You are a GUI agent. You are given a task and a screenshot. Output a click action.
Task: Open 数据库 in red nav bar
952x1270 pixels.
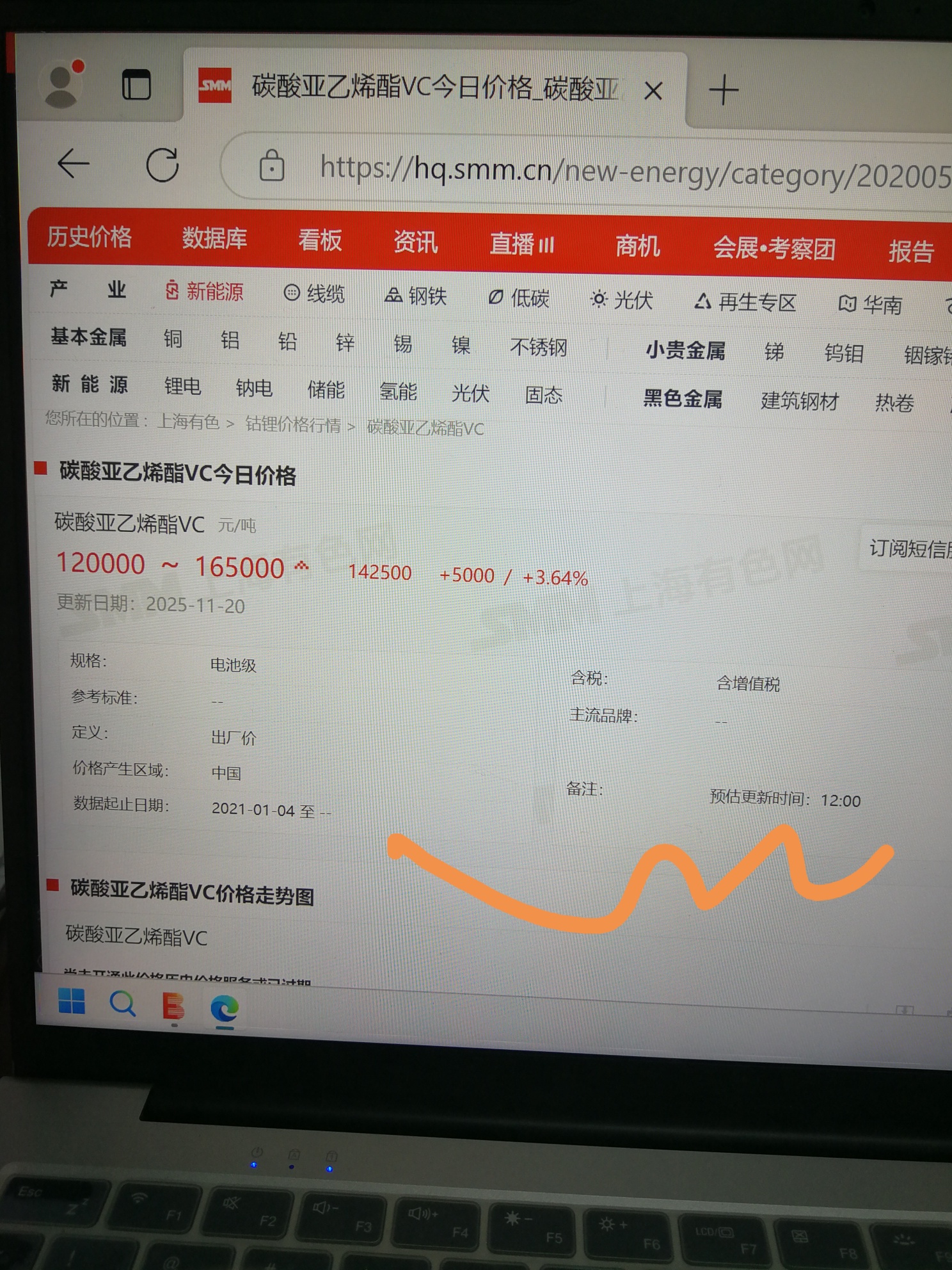[x=214, y=238]
